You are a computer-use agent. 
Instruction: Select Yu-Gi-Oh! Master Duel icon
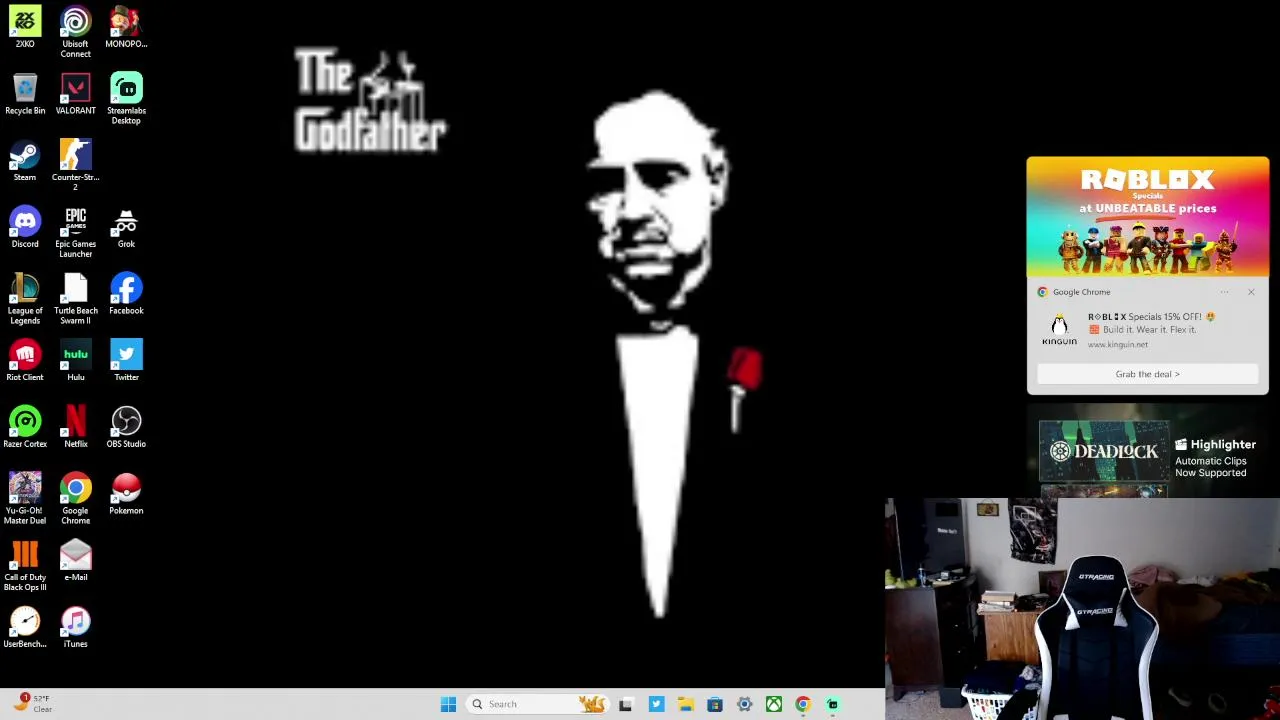point(25,499)
